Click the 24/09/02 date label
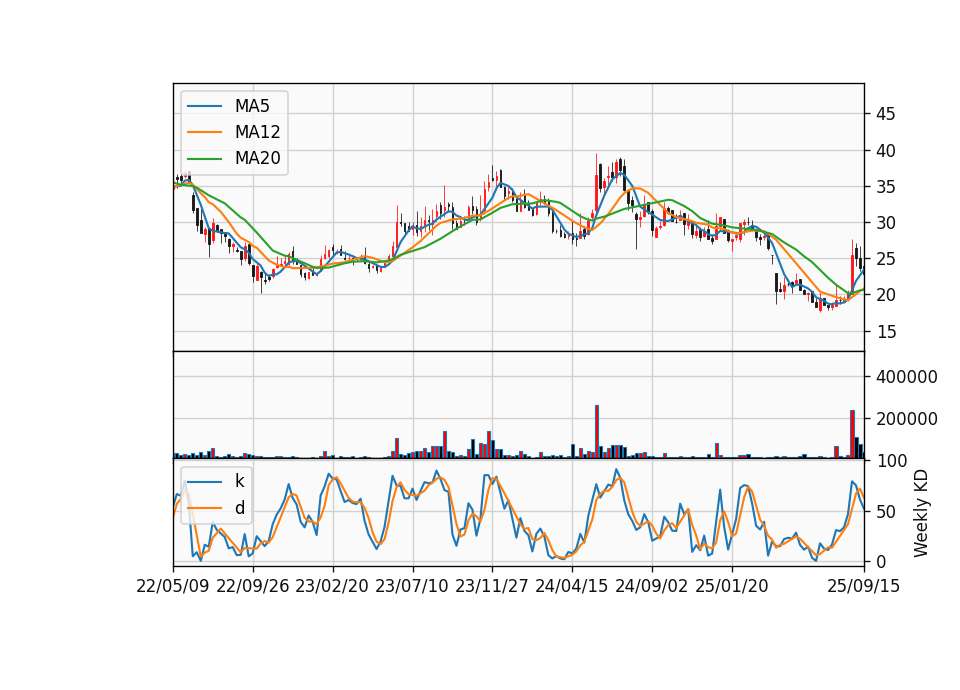Image resolution: width=960 pixels, height=690 pixels. [x=651, y=587]
